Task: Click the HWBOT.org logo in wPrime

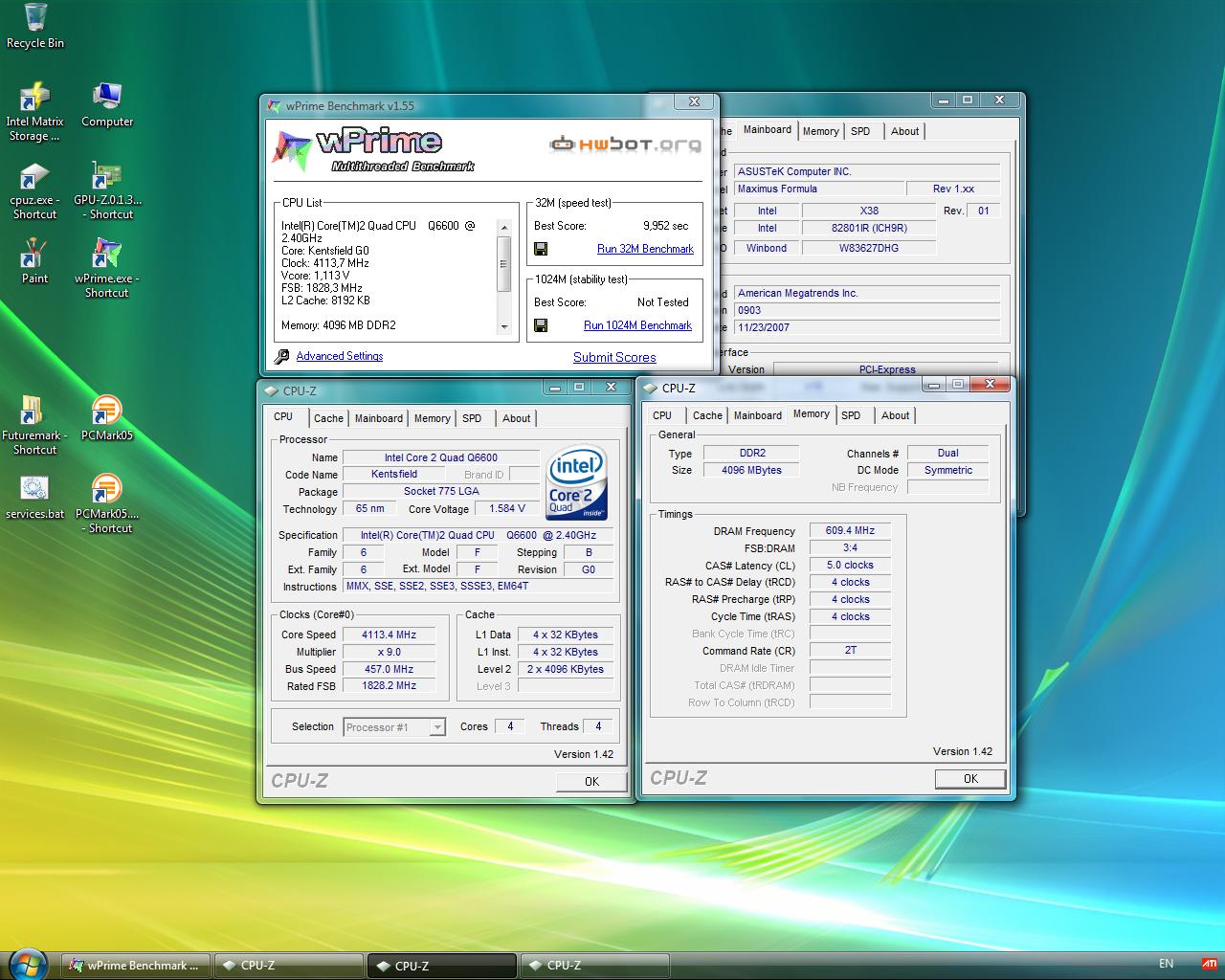Action: [x=625, y=145]
